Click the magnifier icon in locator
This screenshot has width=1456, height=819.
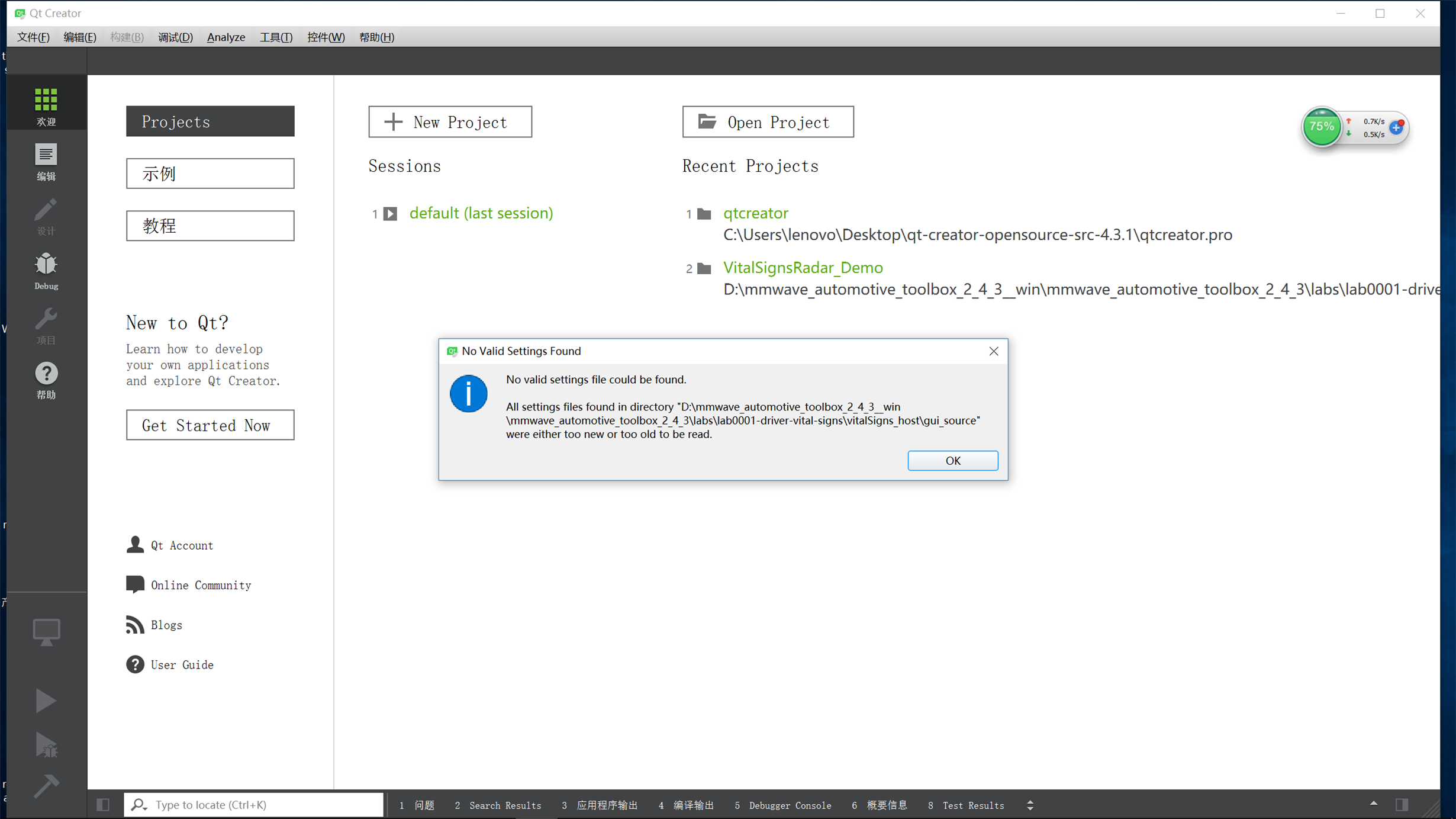coord(138,804)
